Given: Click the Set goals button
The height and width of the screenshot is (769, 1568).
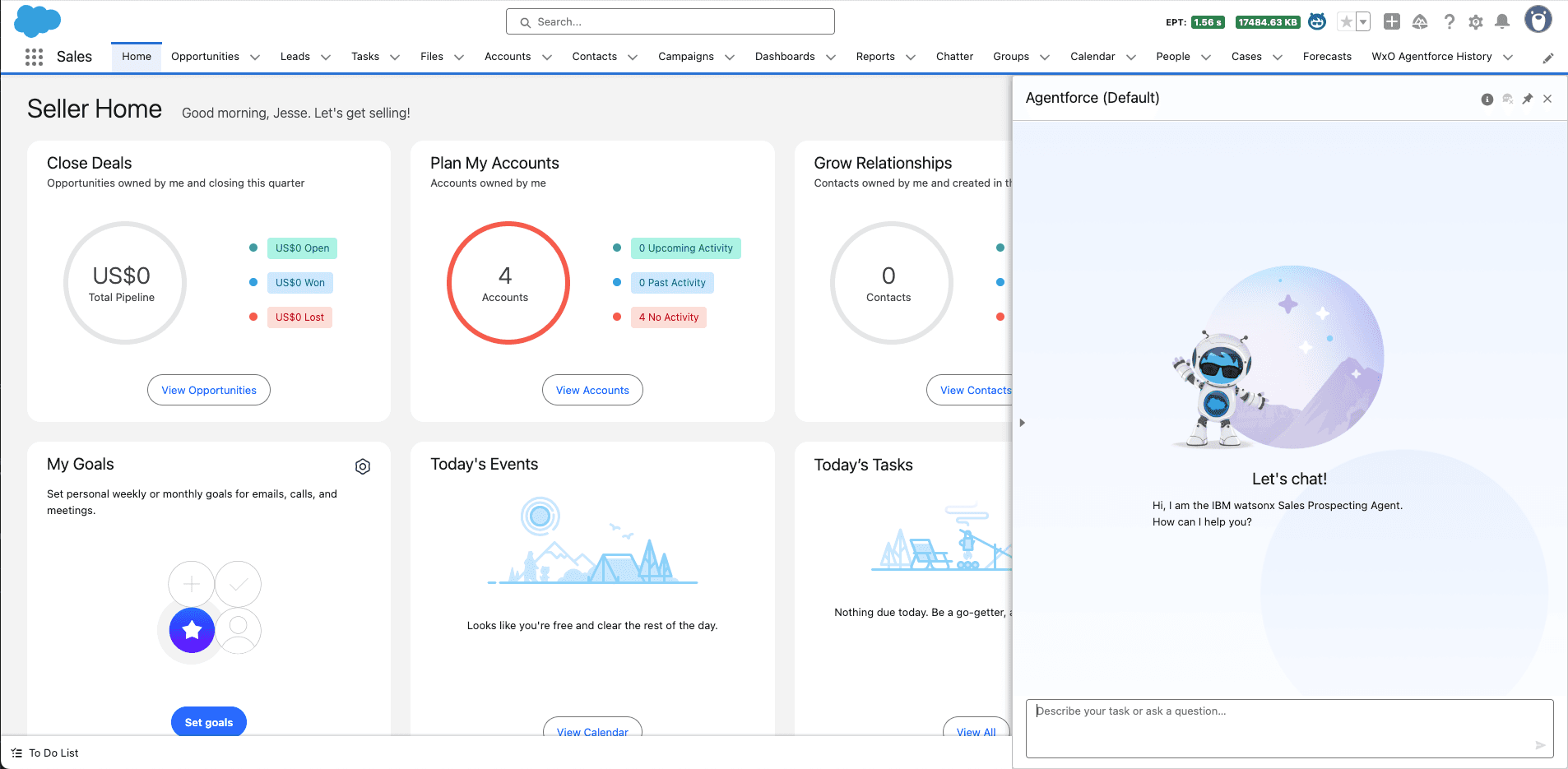Looking at the screenshot, I should 209,721.
